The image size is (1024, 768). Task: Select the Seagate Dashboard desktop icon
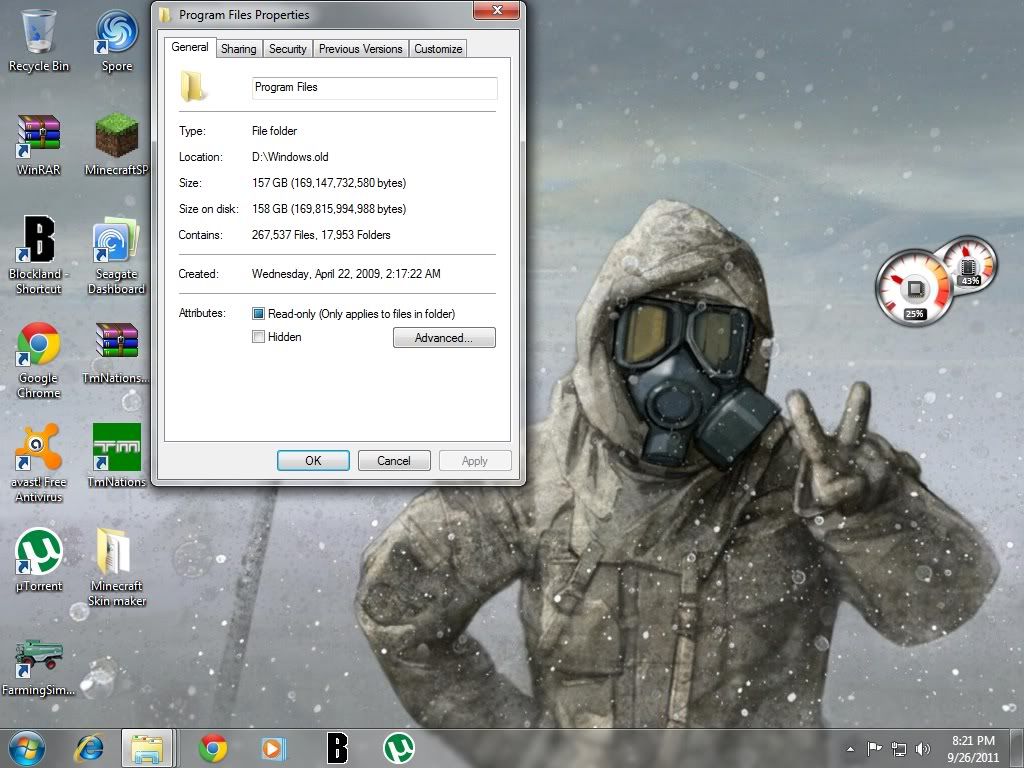click(x=117, y=255)
